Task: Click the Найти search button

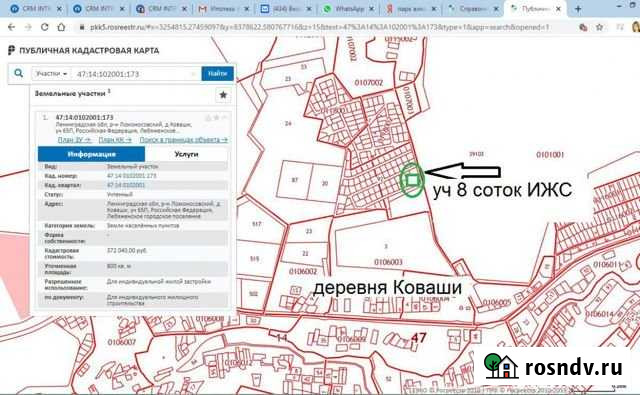Action: pos(218,73)
